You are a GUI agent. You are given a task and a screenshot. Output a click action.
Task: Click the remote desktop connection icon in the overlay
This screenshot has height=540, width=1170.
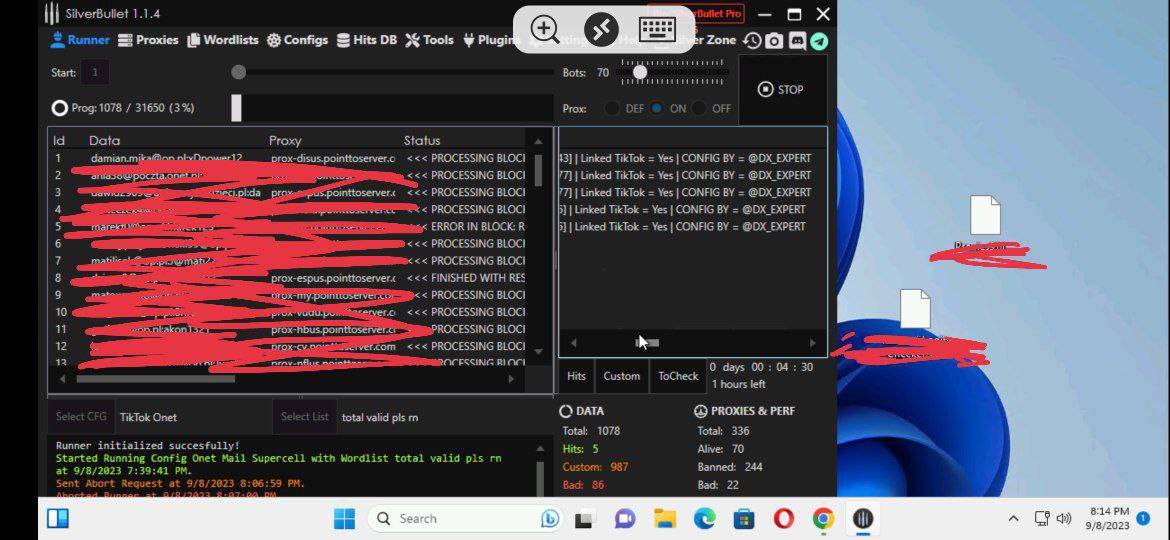[x=601, y=29]
